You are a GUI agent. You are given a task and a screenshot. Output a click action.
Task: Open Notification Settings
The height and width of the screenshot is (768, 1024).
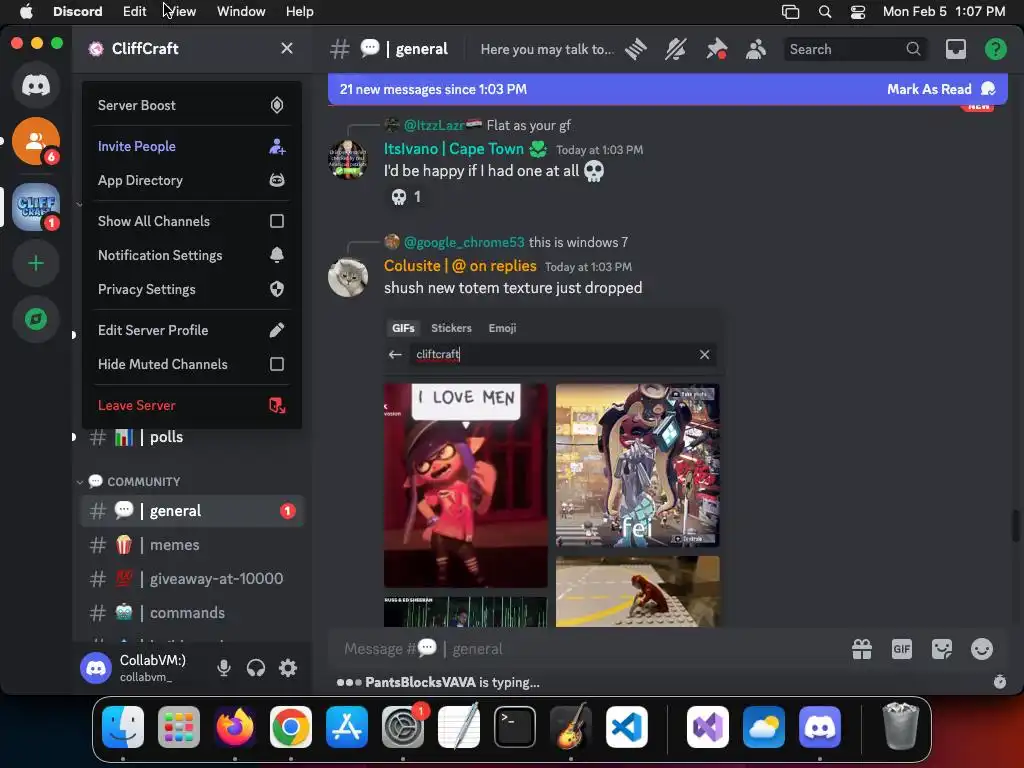tap(191, 255)
